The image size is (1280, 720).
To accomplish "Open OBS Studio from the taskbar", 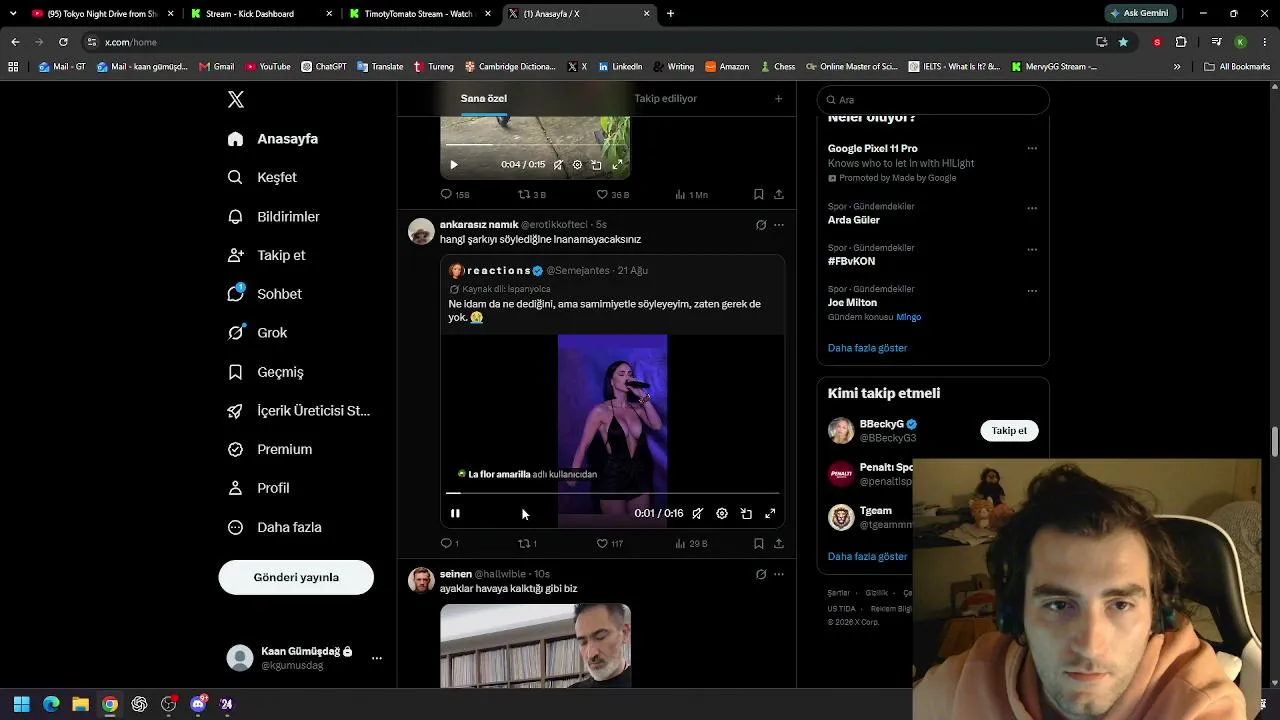I will click(x=168, y=704).
